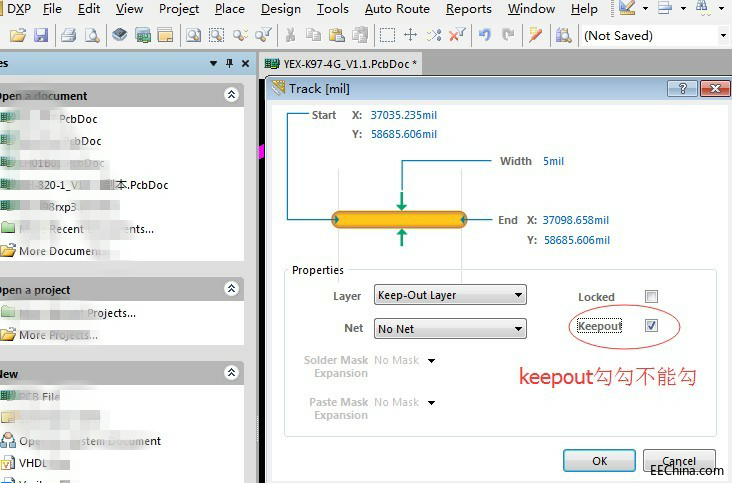Uncheck the Keepout checkbox
This screenshot has width=732, height=483.
click(651, 326)
